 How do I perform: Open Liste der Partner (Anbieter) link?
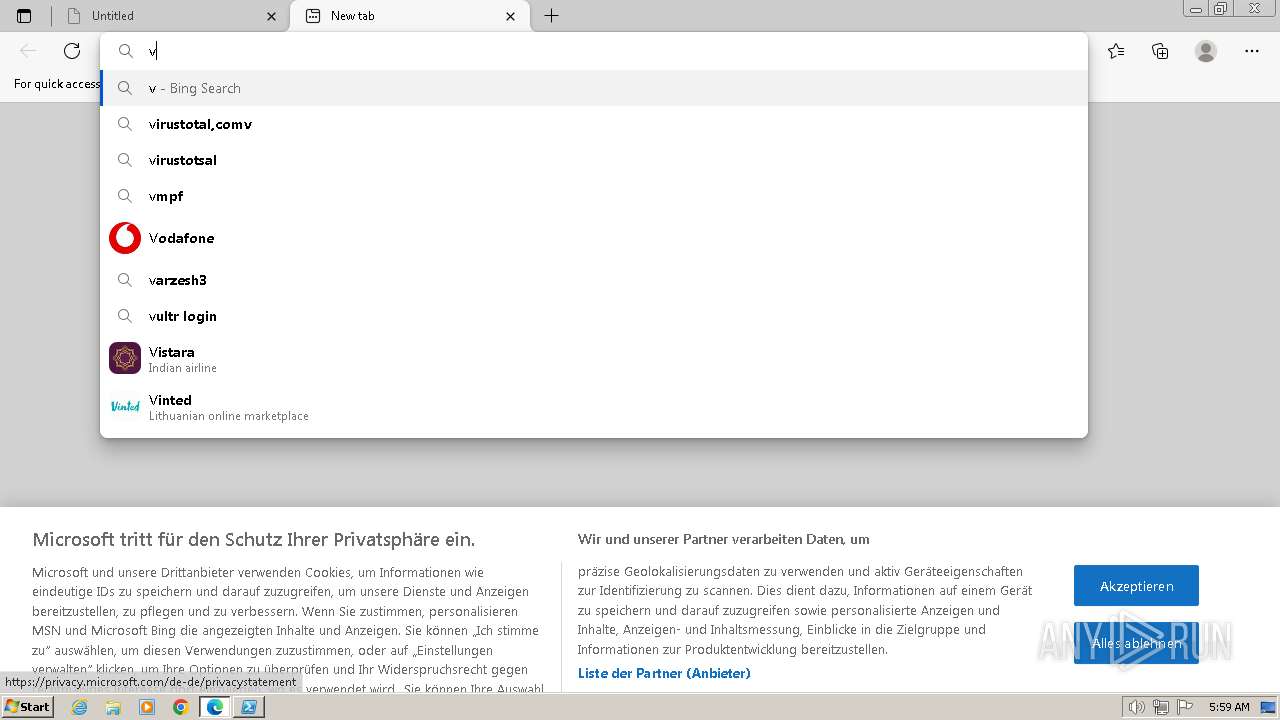(664, 673)
